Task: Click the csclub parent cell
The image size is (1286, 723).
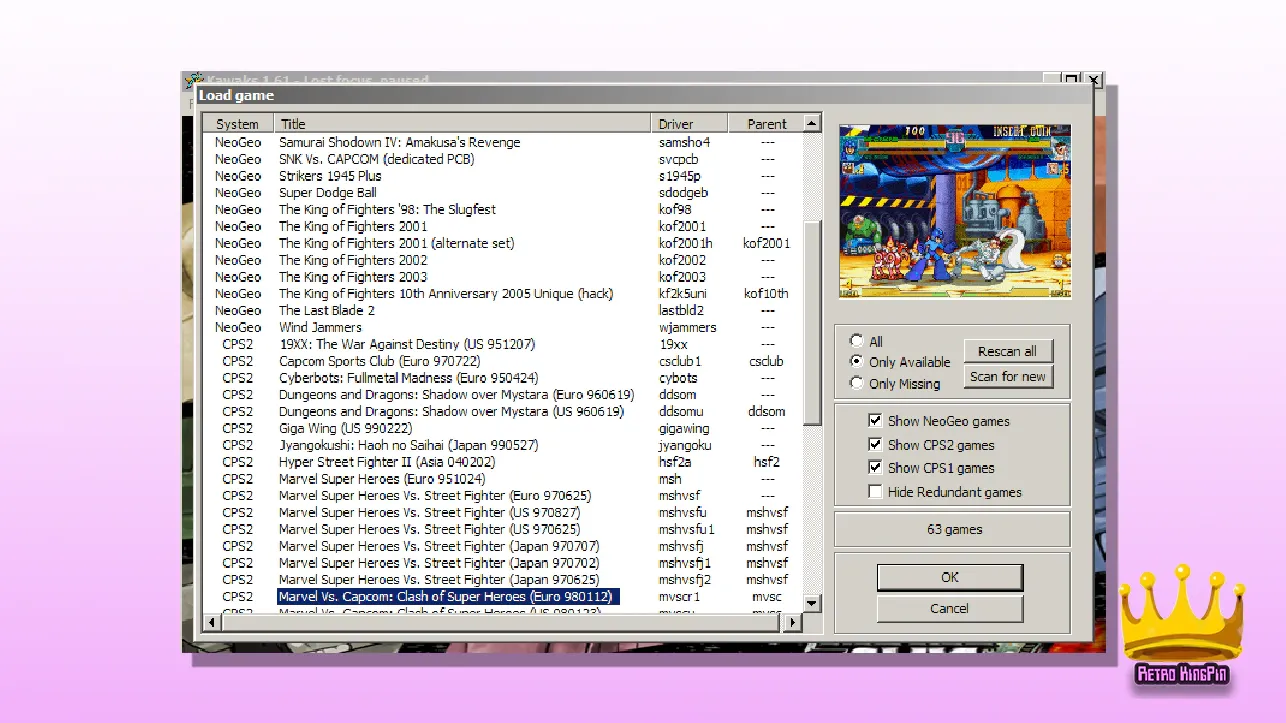Action: (x=766, y=361)
